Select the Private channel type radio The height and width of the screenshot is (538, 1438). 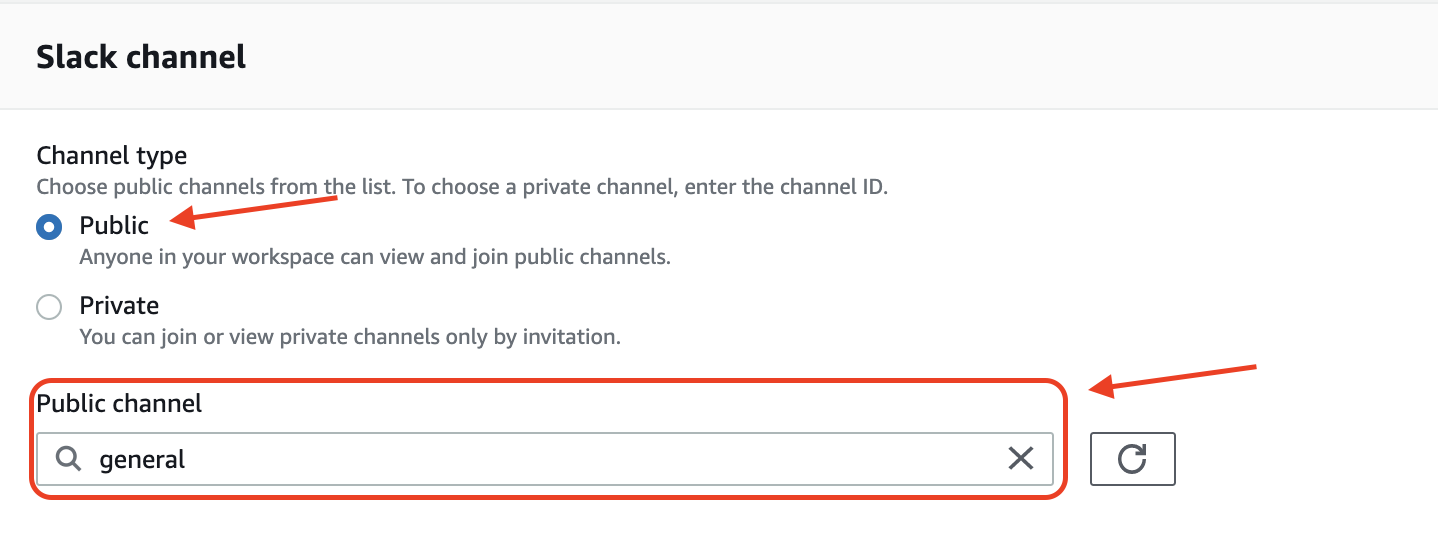(49, 307)
